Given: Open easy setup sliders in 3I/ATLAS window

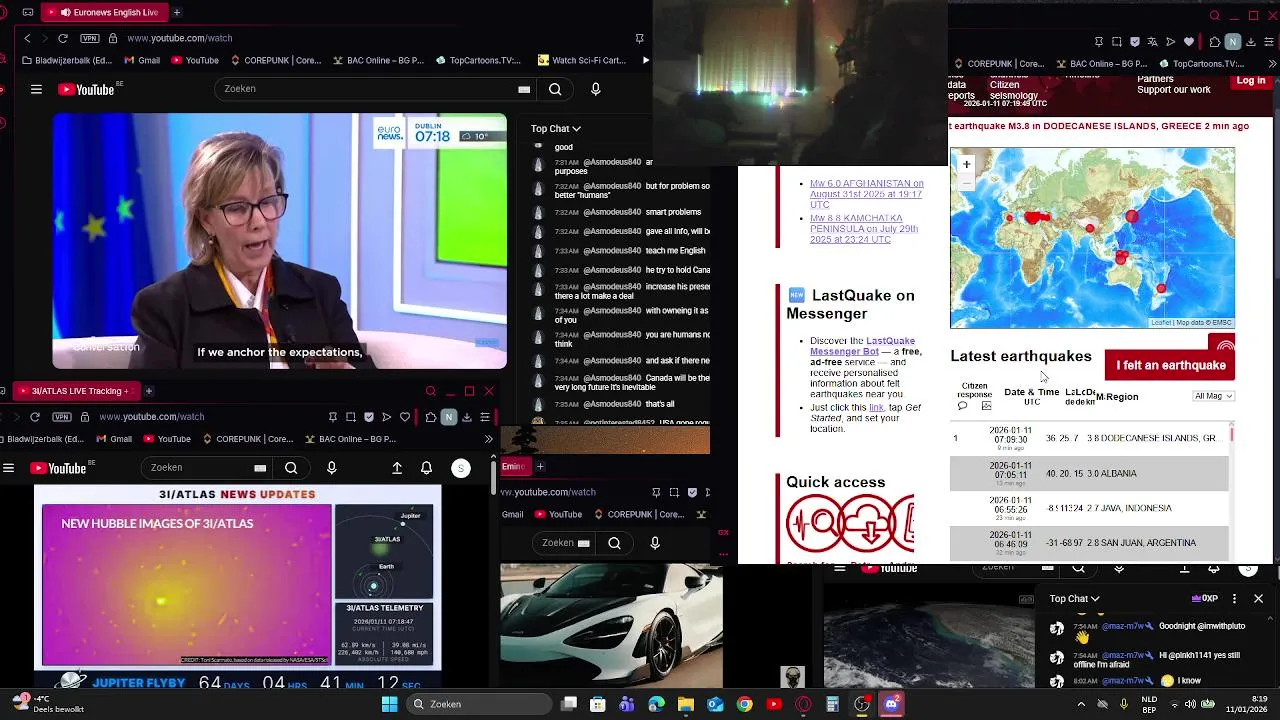Looking at the screenshot, I should pos(485,417).
